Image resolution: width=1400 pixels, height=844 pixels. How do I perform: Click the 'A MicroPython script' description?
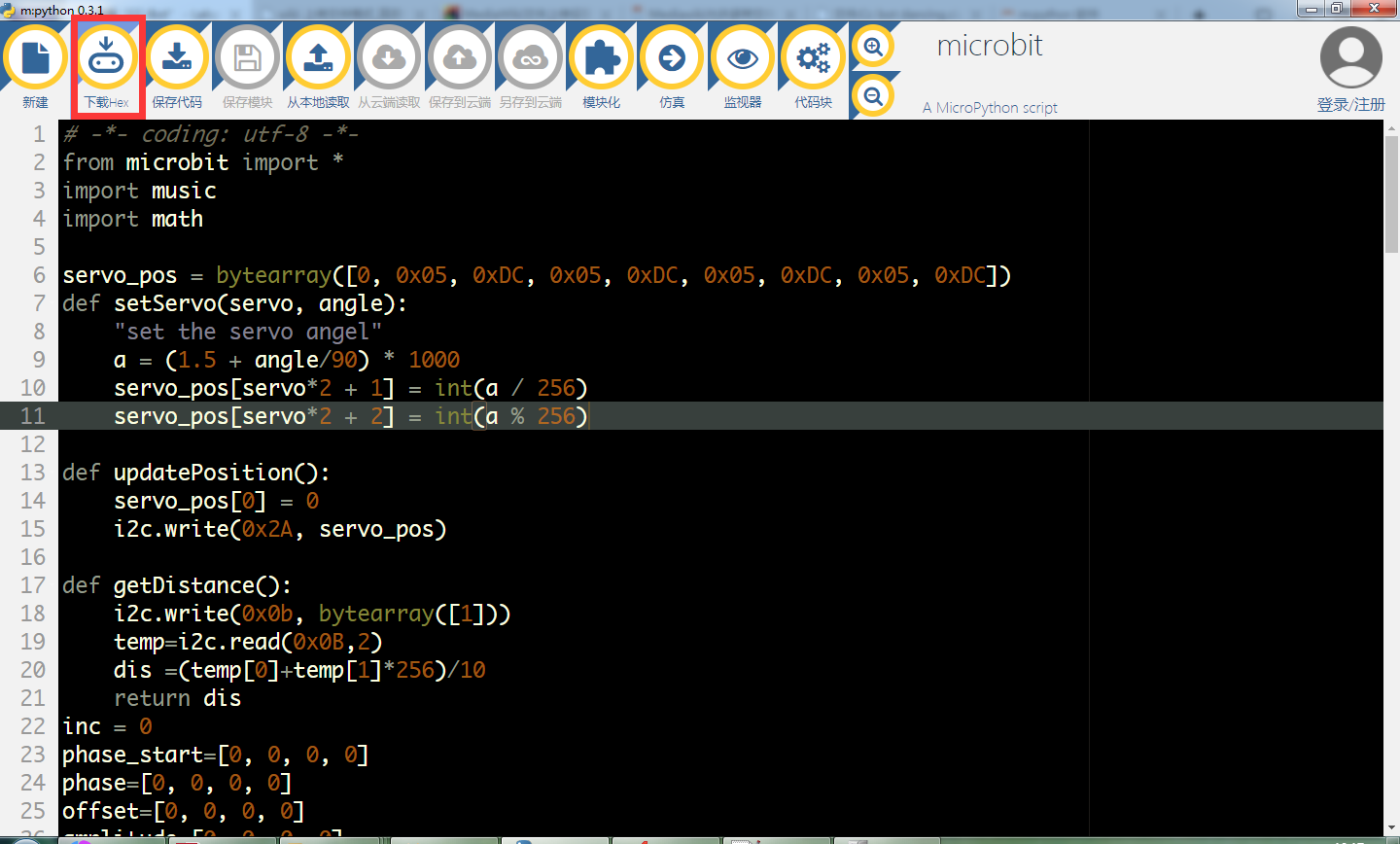(990, 108)
